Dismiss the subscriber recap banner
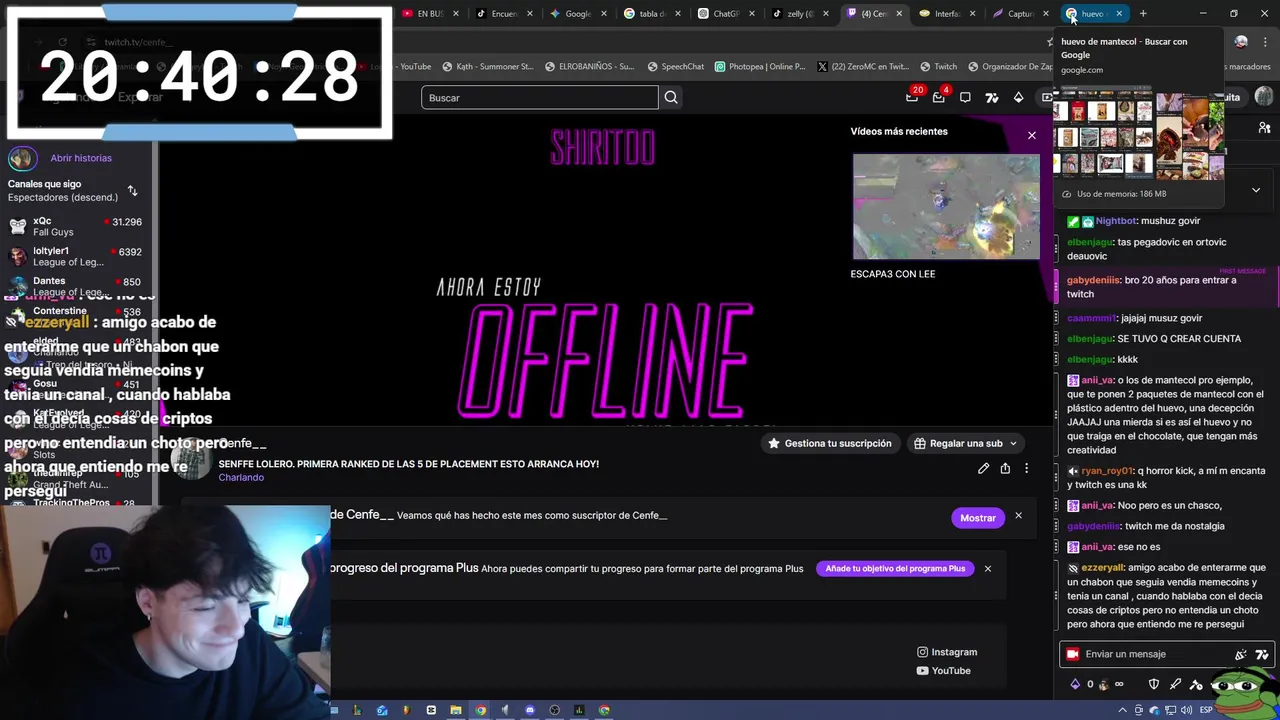This screenshot has width=1280, height=720. [x=1018, y=516]
